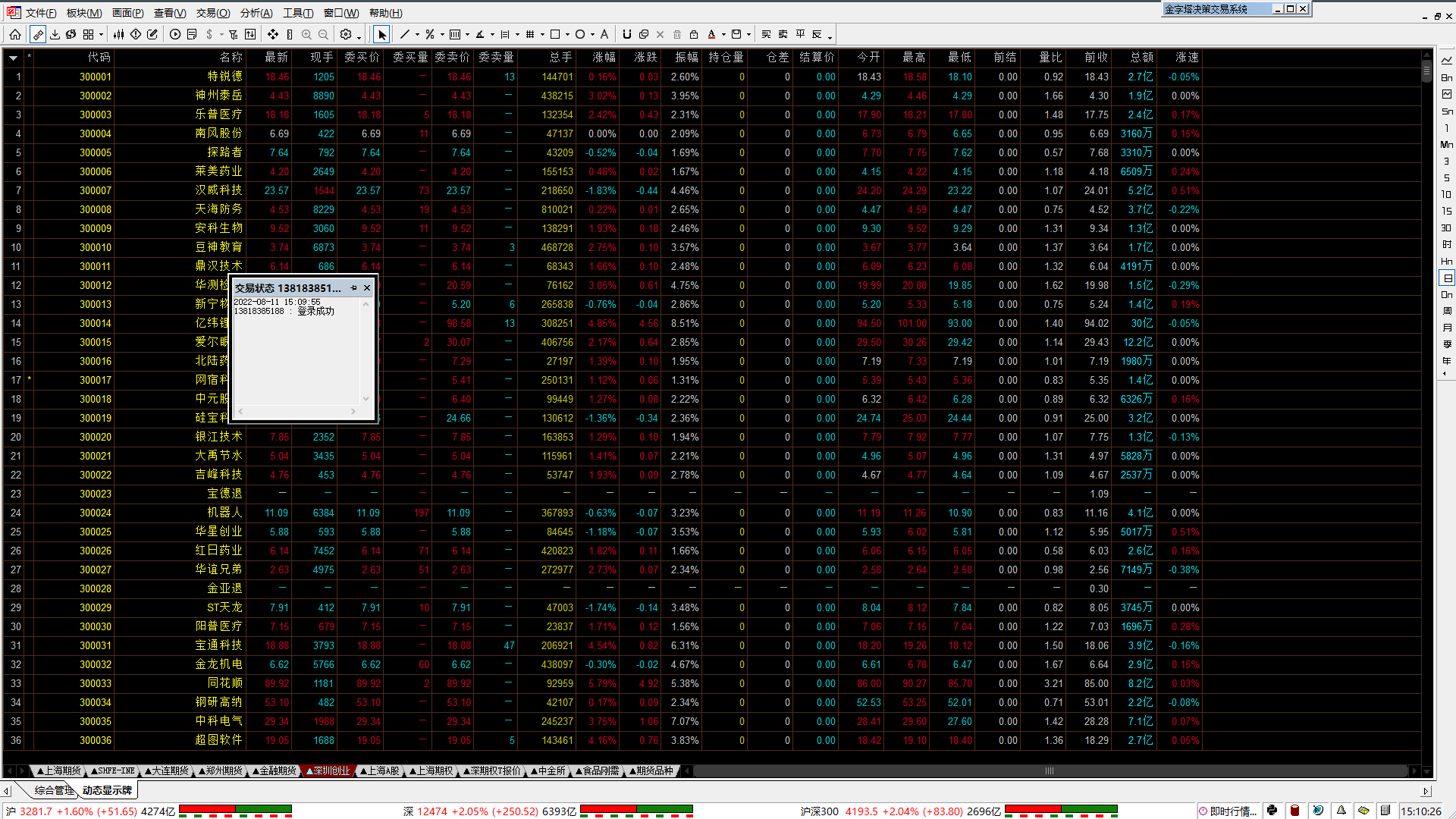Click the vertical scrollbar thumb of the table
Screen dimensions: 1456x819
tap(1427, 71)
